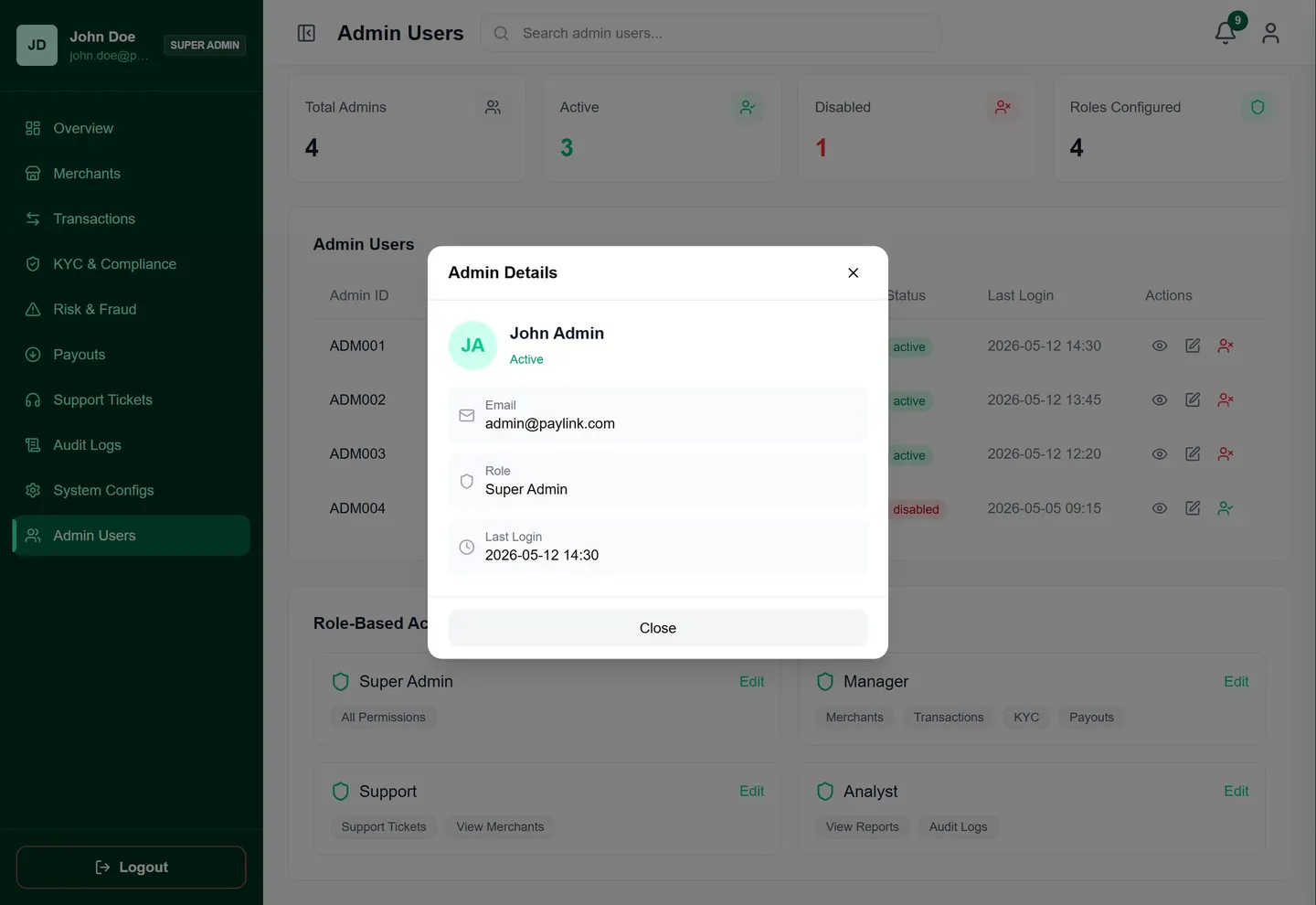Open System Configs page
This screenshot has width=1316, height=905.
[x=132, y=490]
